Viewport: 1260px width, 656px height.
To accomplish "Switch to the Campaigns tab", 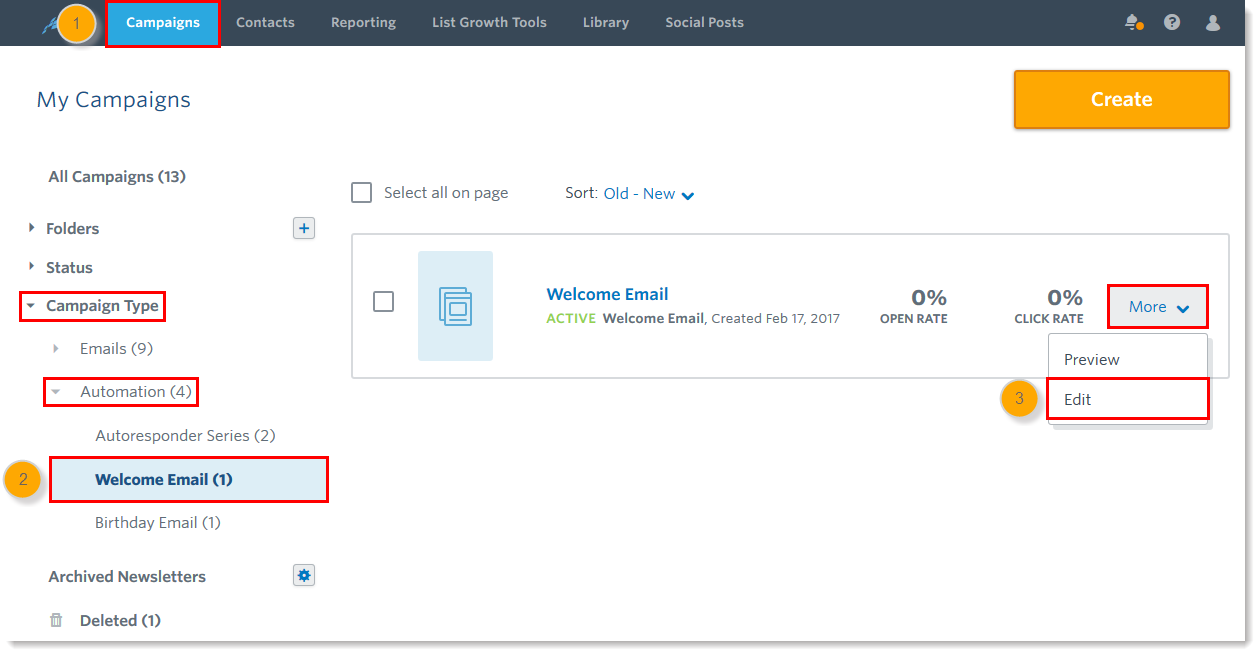I will coord(163,22).
